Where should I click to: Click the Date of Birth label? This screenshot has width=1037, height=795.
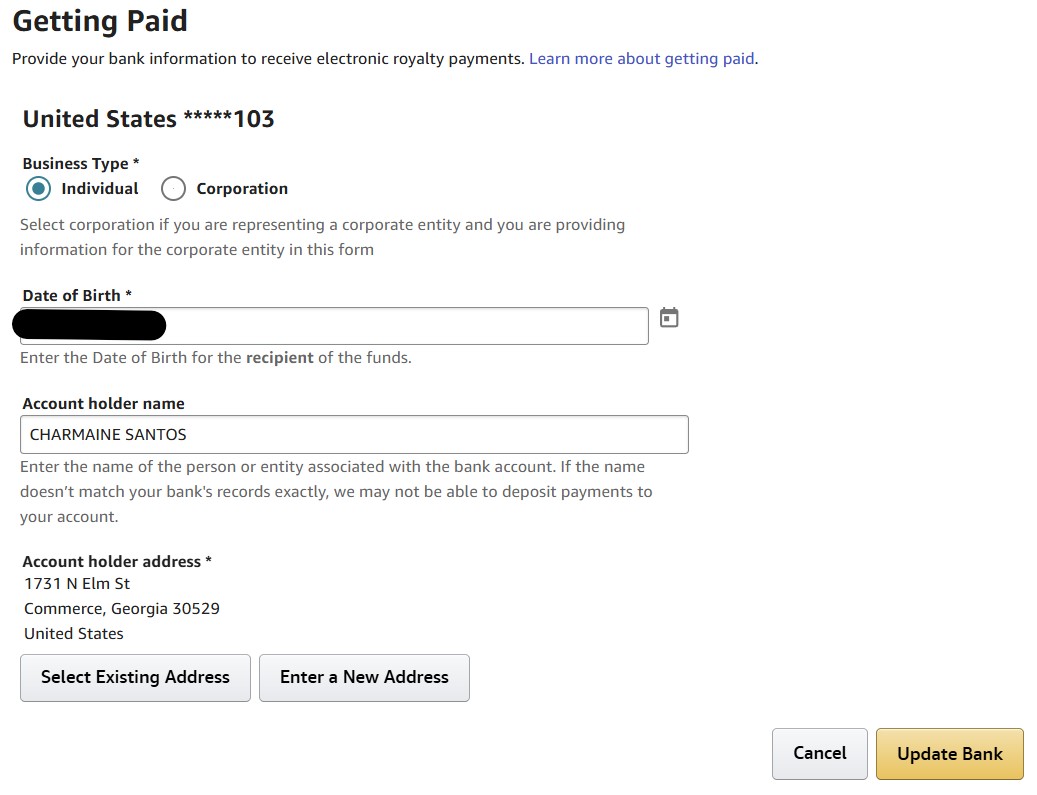[77, 296]
